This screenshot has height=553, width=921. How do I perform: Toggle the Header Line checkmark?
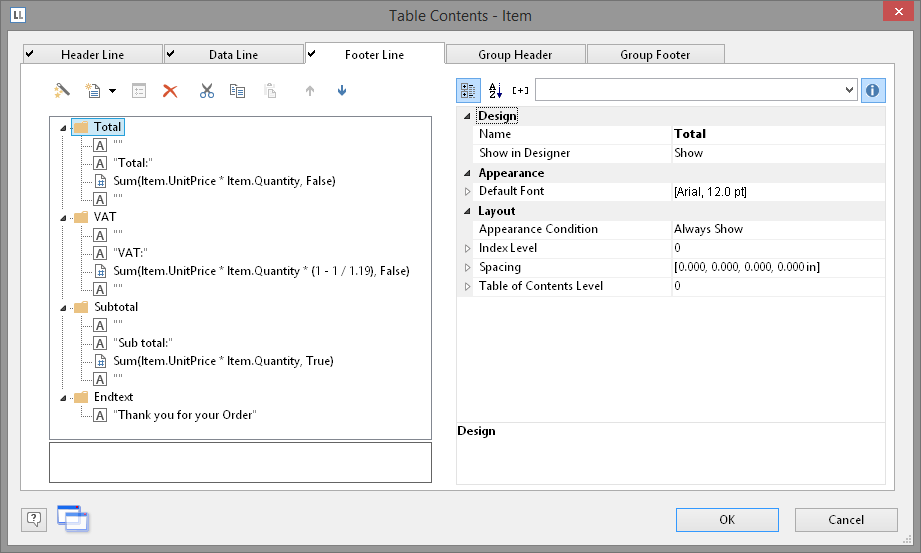[x=30, y=54]
